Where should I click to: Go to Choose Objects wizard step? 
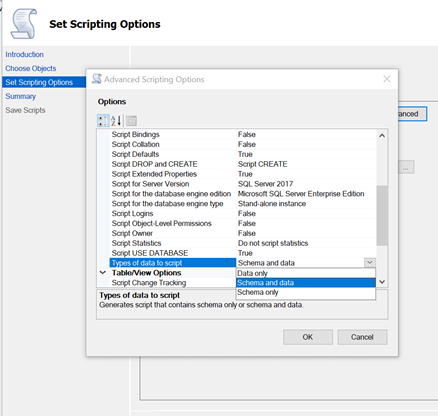[31, 68]
